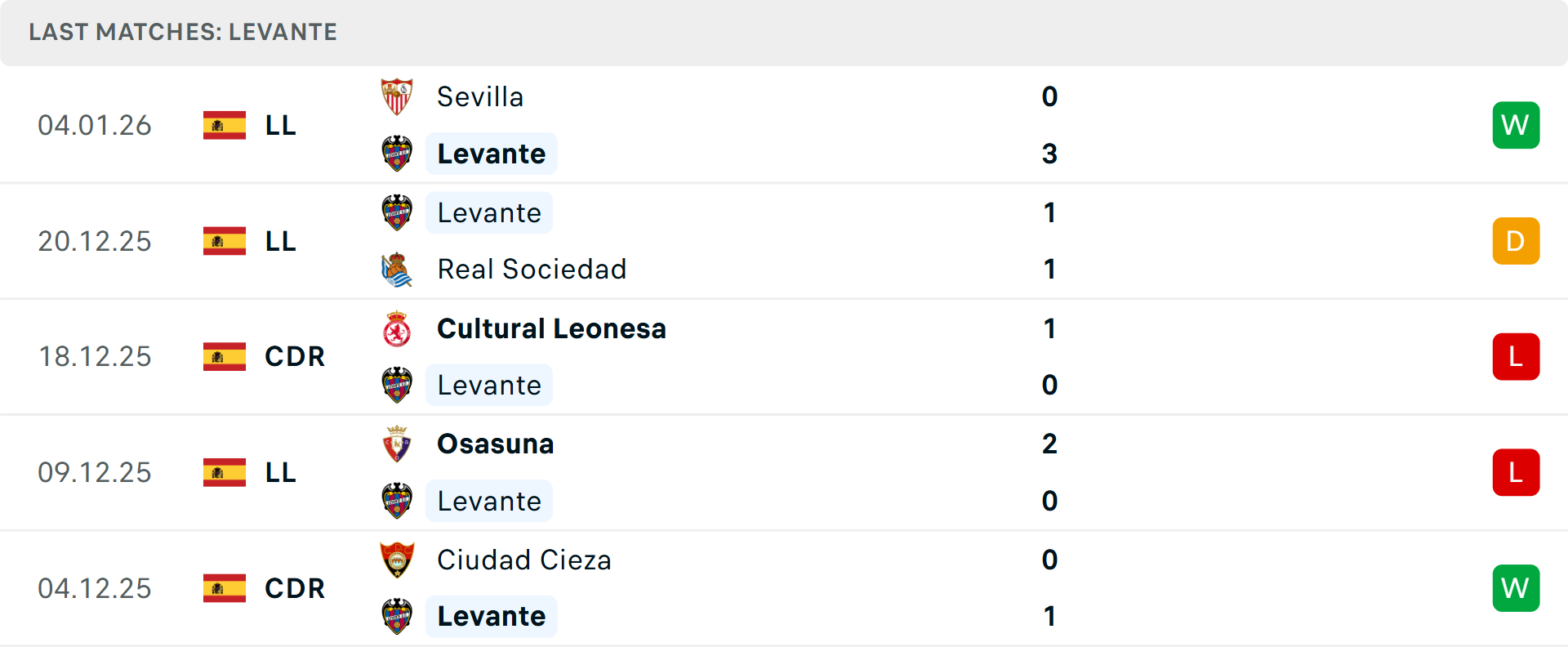Click the red L badge for Osasuna match

[1516, 472]
